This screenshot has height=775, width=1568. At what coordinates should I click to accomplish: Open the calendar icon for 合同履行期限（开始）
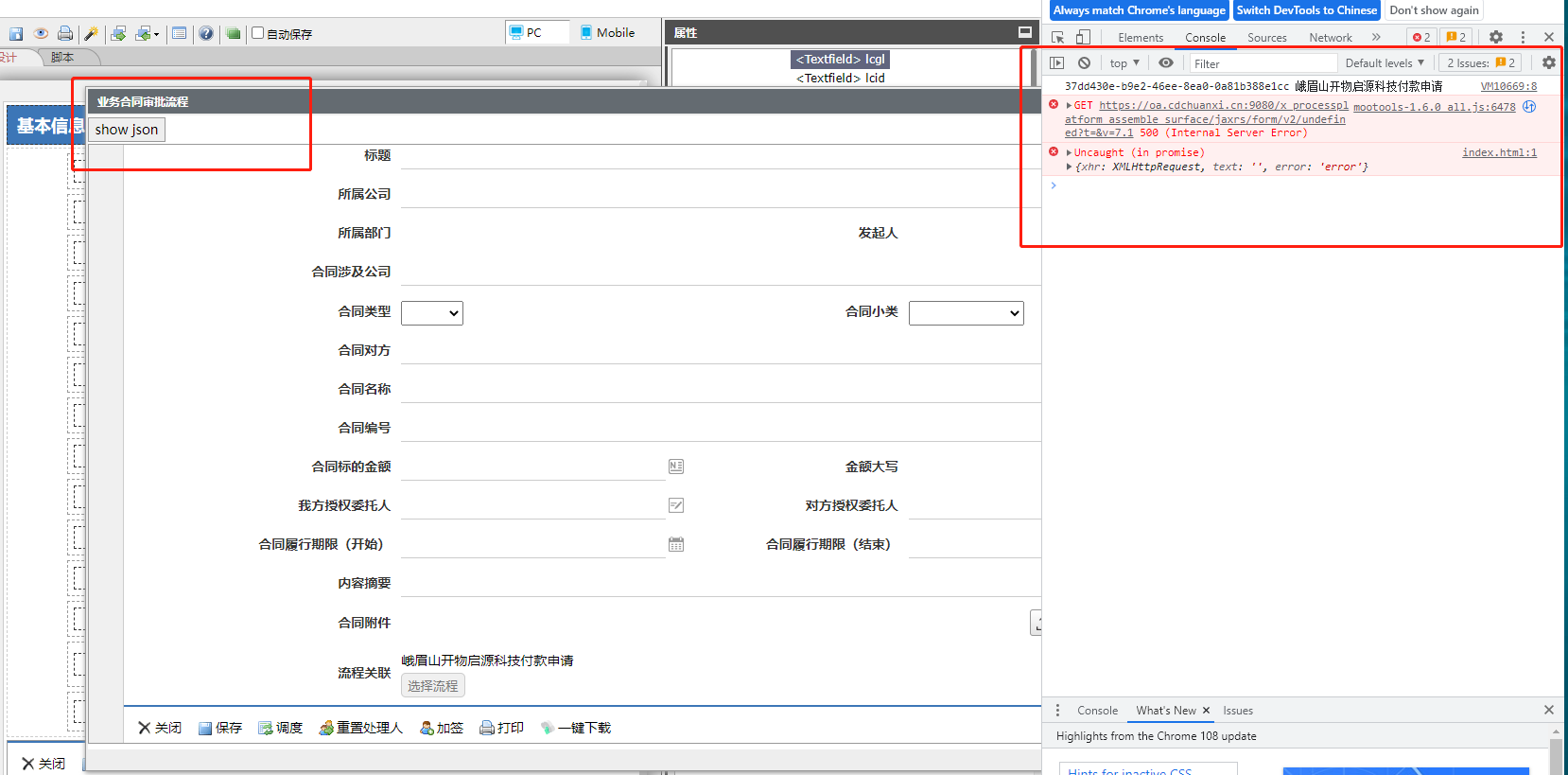pyautogui.click(x=676, y=544)
